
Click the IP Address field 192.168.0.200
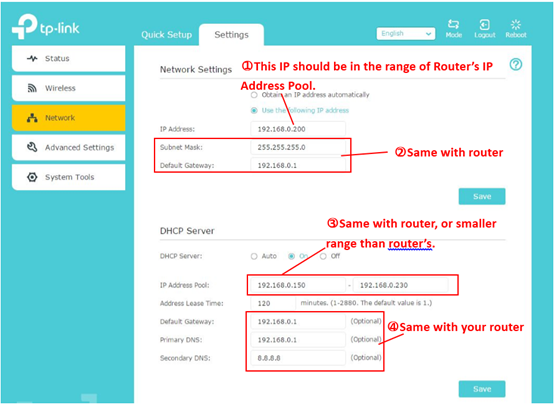pos(298,129)
